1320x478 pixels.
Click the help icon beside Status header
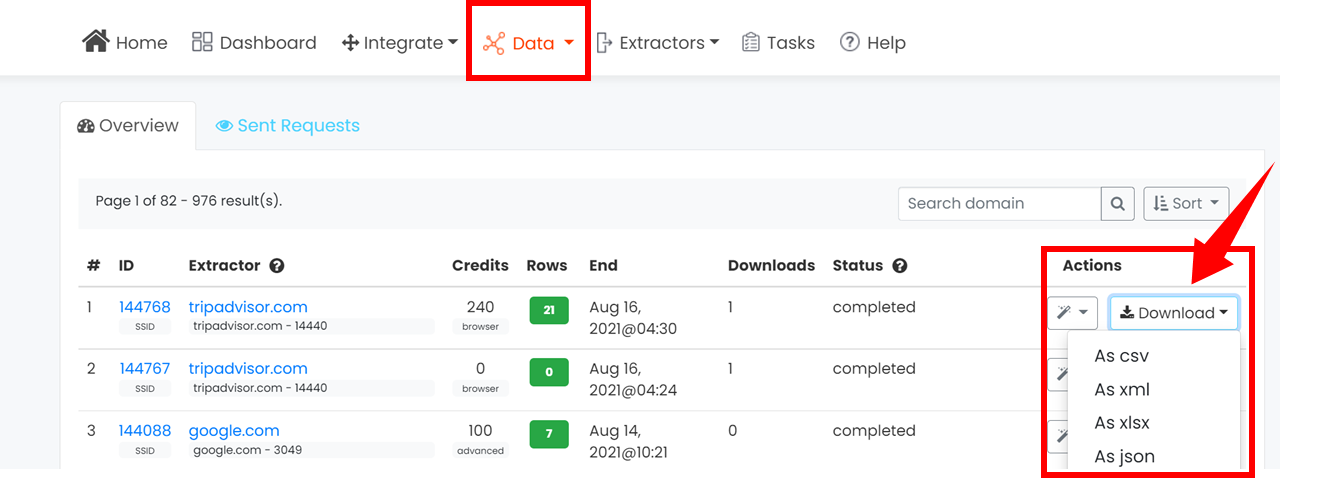(x=900, y=266)
